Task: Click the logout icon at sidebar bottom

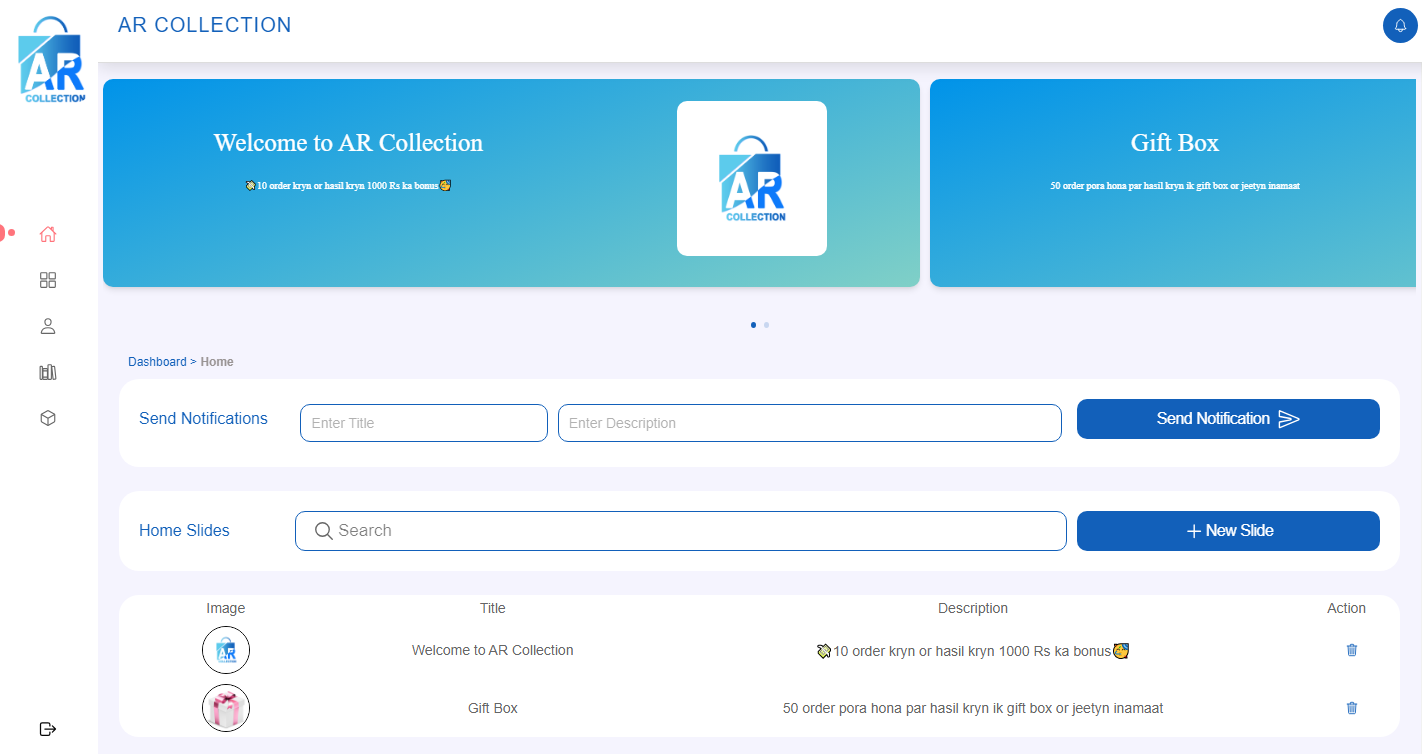Action: tap(47, 728)
